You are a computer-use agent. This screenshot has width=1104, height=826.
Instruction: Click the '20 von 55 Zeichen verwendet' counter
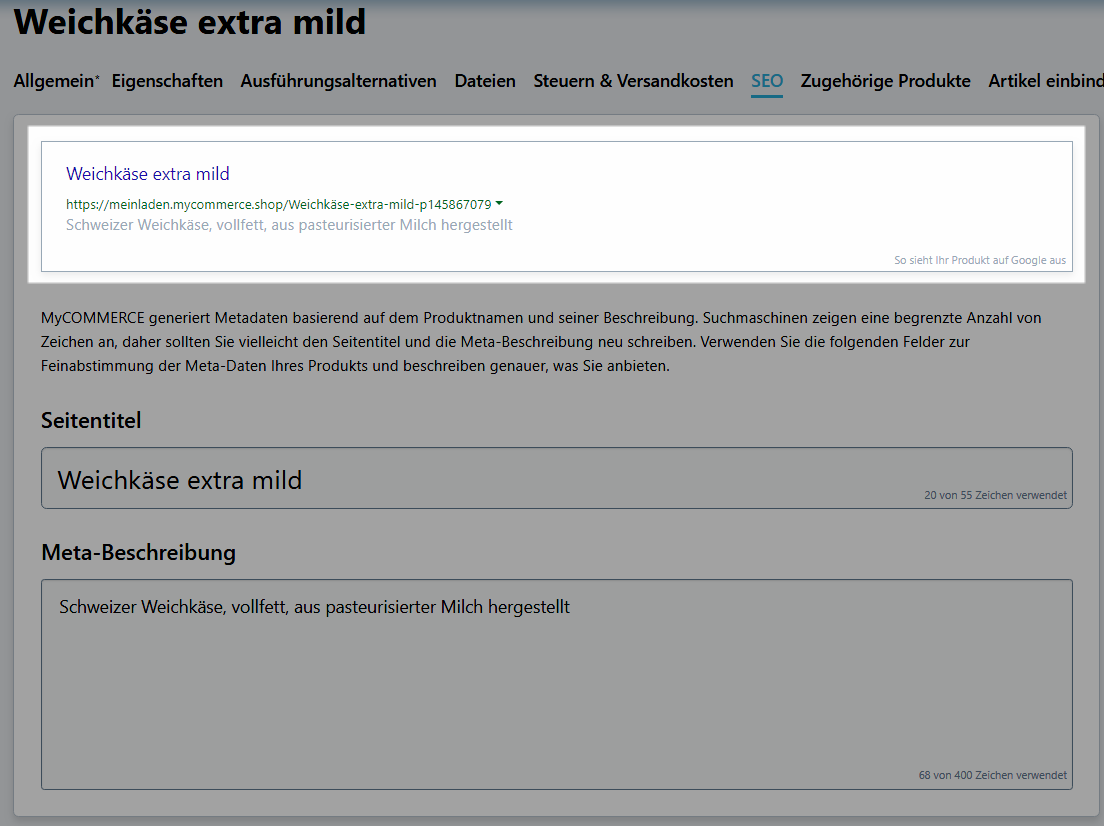(x=995, y=495)
